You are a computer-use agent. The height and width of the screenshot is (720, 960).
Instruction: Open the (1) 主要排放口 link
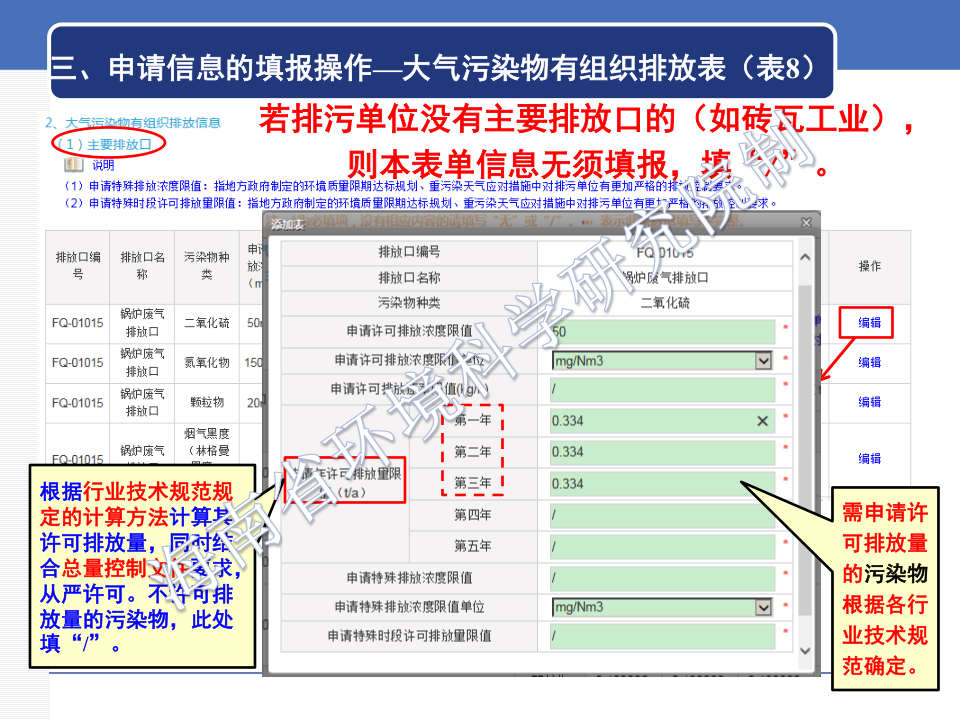pyautogui.click(x=103, y=144)
